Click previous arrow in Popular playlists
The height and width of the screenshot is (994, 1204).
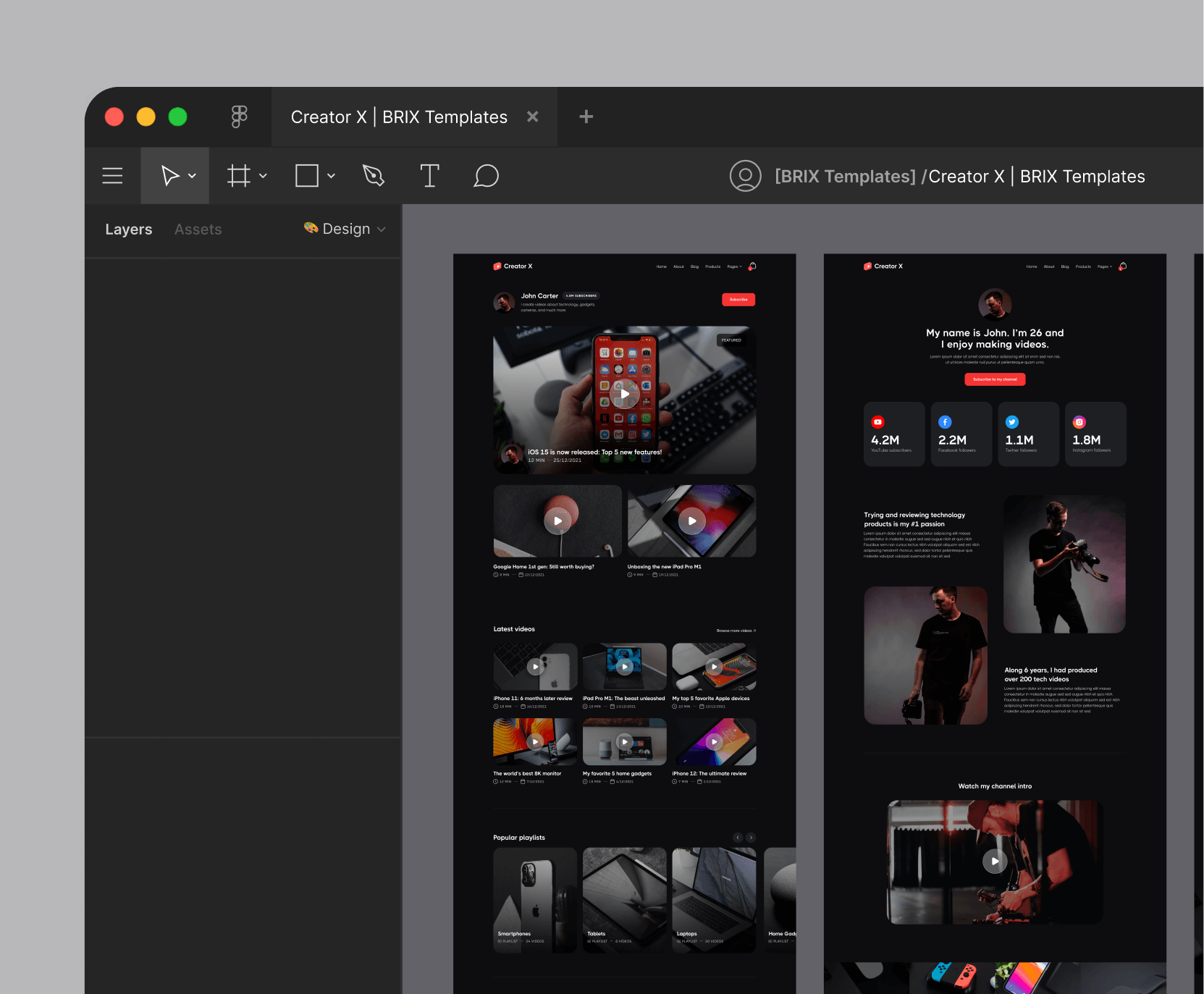point(738,838)
